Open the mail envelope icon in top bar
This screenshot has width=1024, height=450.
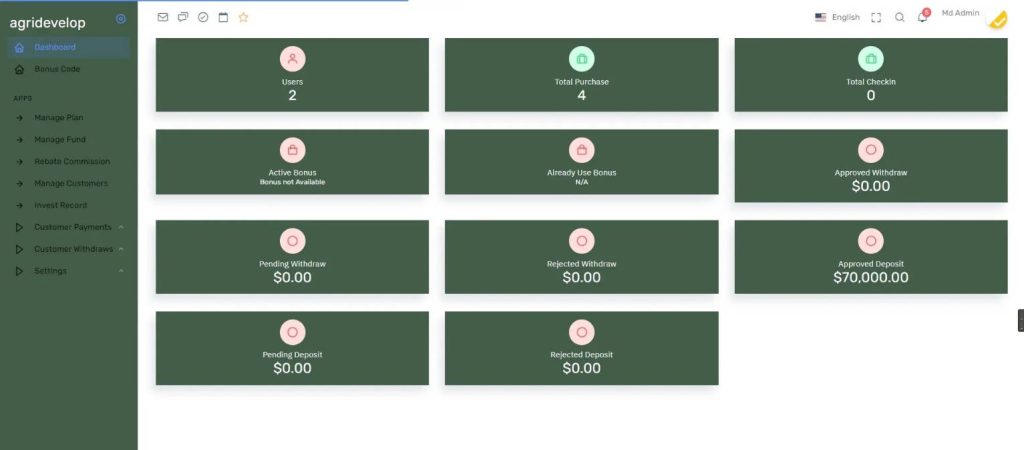click(163, 17)
